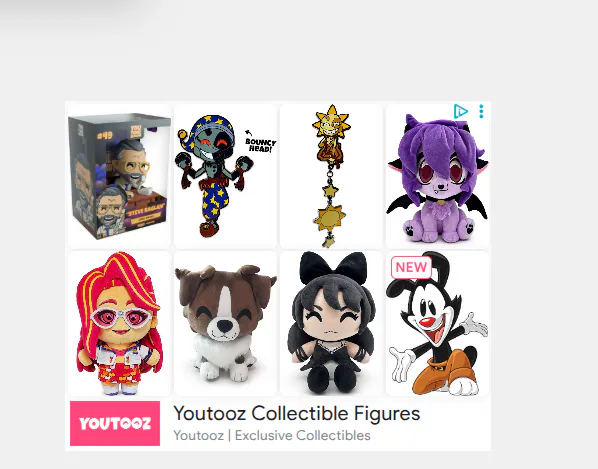
Task: Open the black-and-white cartoon character thumbnail
Action: click(x=437, y=323)
